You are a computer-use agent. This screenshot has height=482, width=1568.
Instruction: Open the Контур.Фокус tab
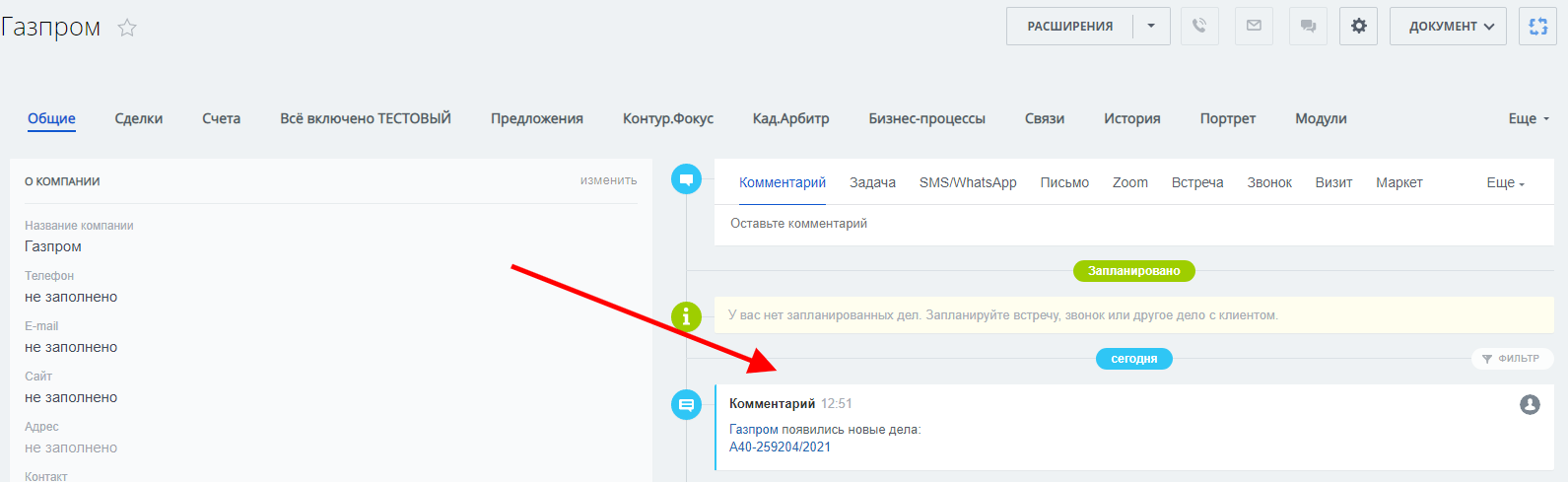click(668, 118)
